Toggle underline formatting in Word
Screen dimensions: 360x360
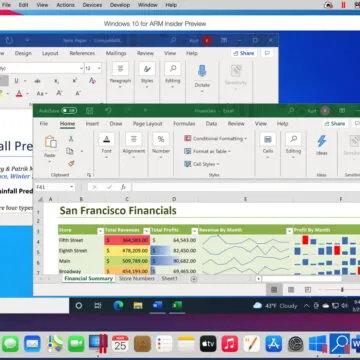16,81
